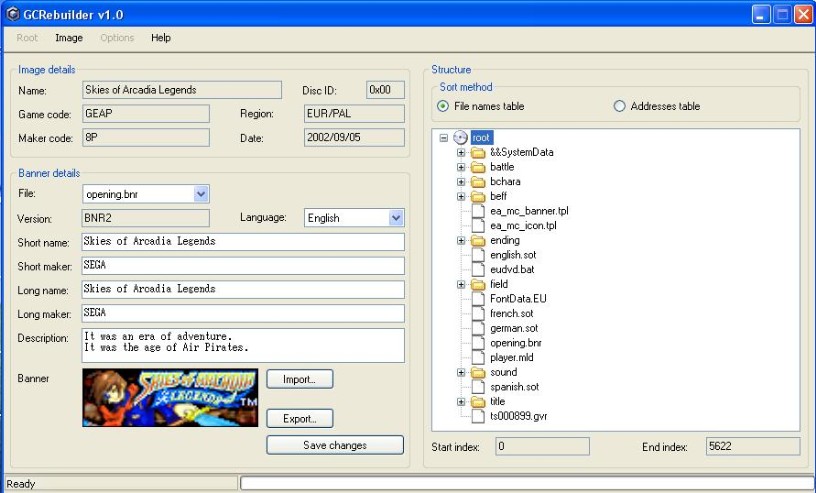Select the ts000899.gvr file name

tap(518, 416)
